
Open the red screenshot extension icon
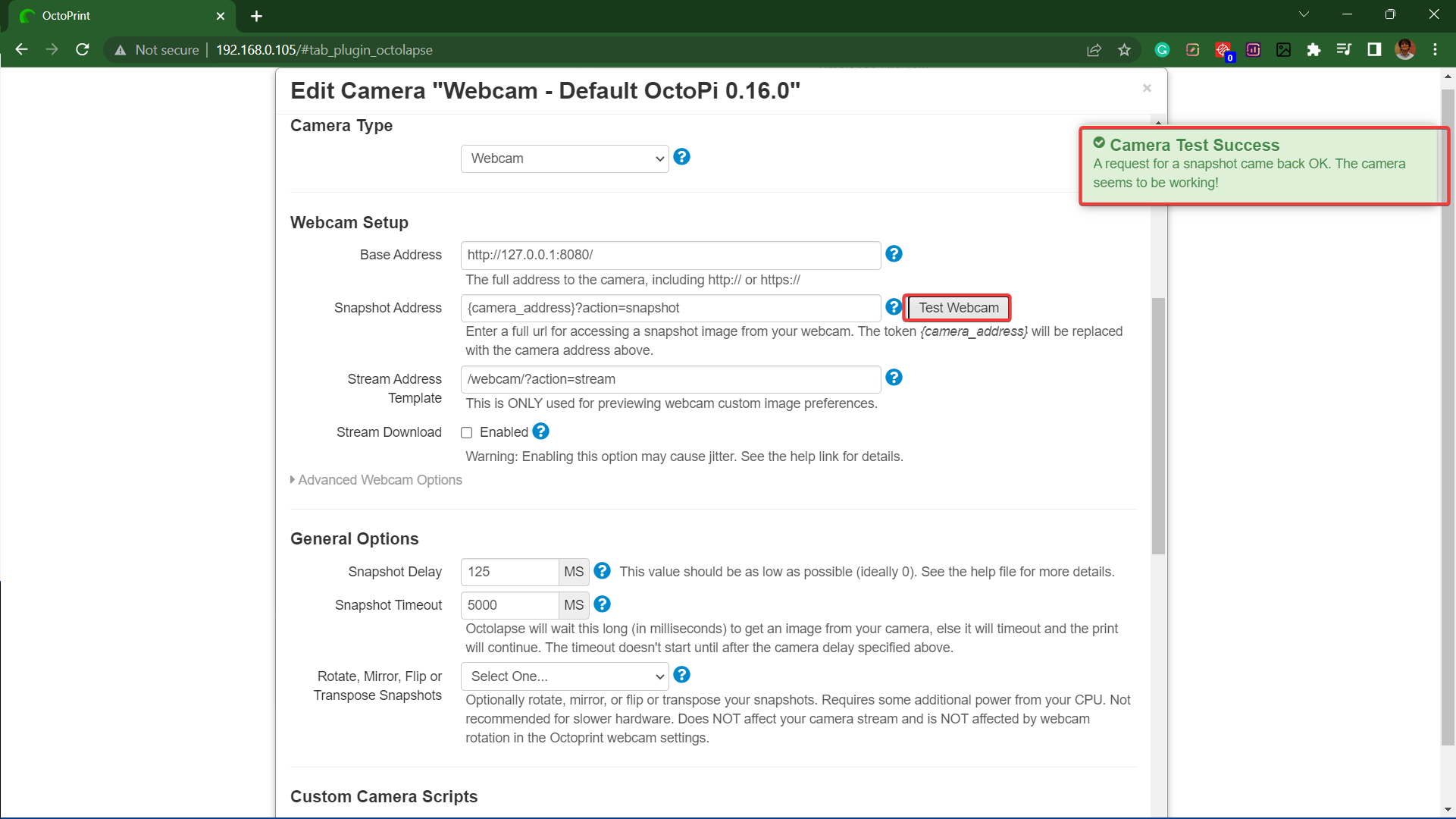(1192, 50)
